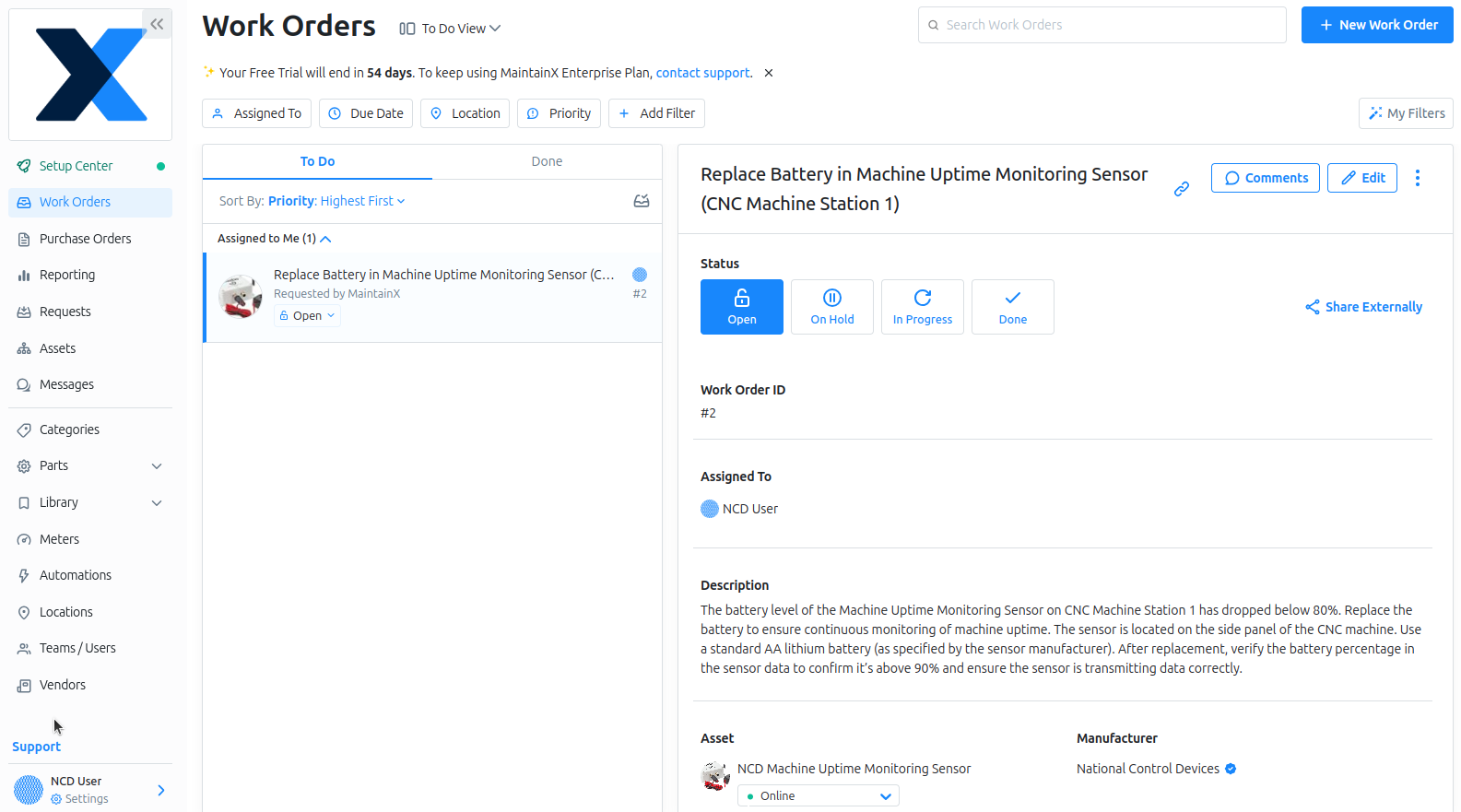
Task: Click the Work Orders sidebar icon
Action: (x=24, y=203)
